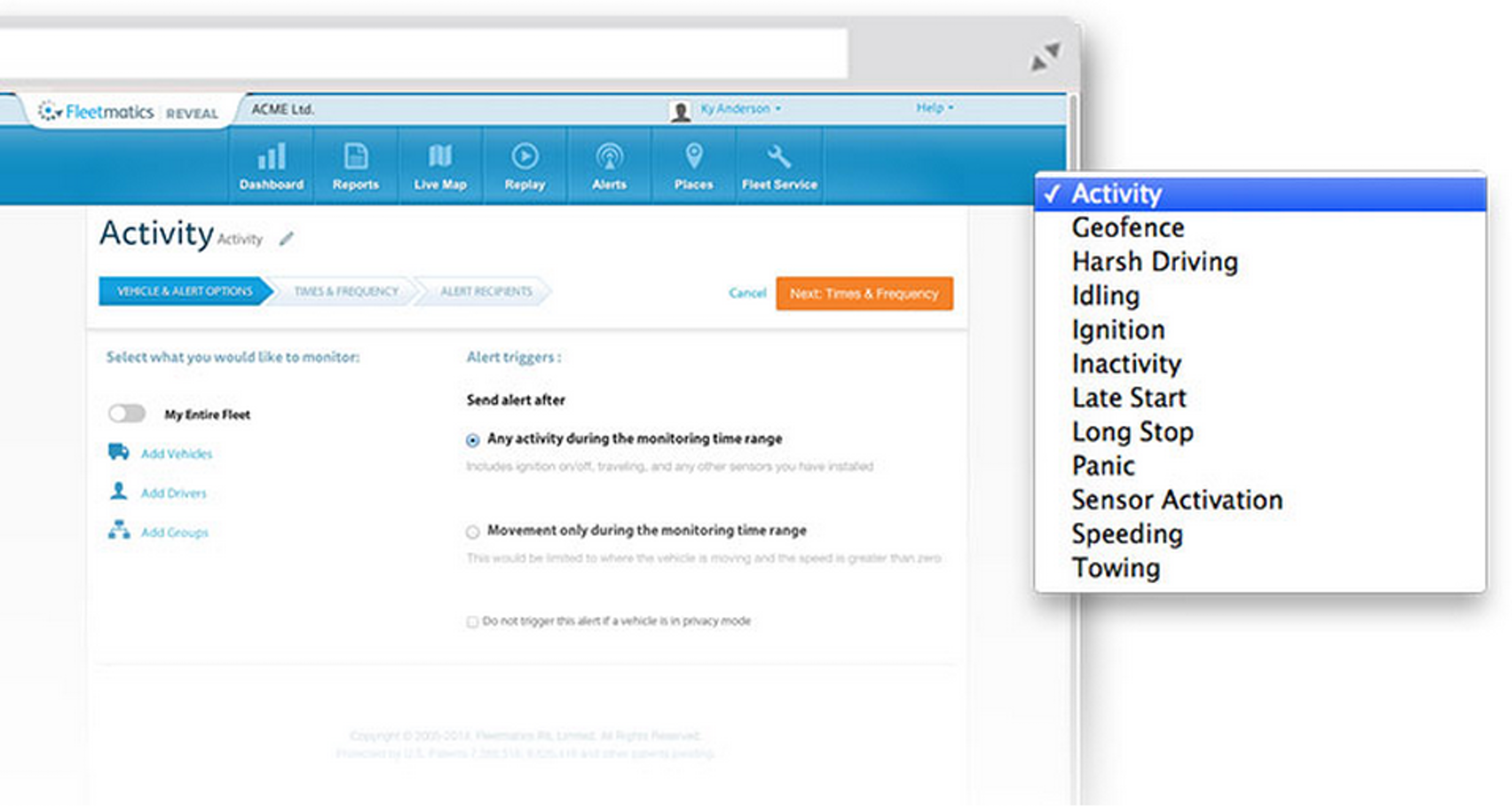This screenshot has width=1512, height=807.
Task: Select the Any activity during monitoring radio button
Action: (473, 440)
